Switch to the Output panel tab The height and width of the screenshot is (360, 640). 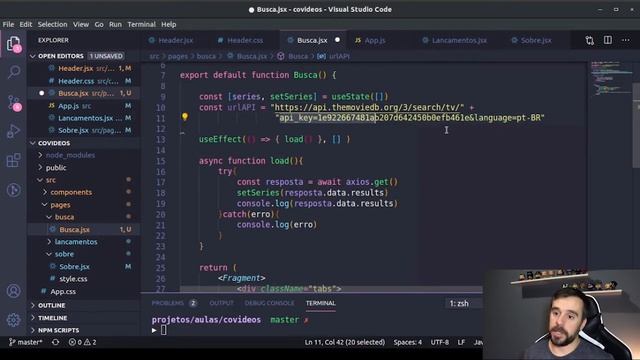pos(222,303)
